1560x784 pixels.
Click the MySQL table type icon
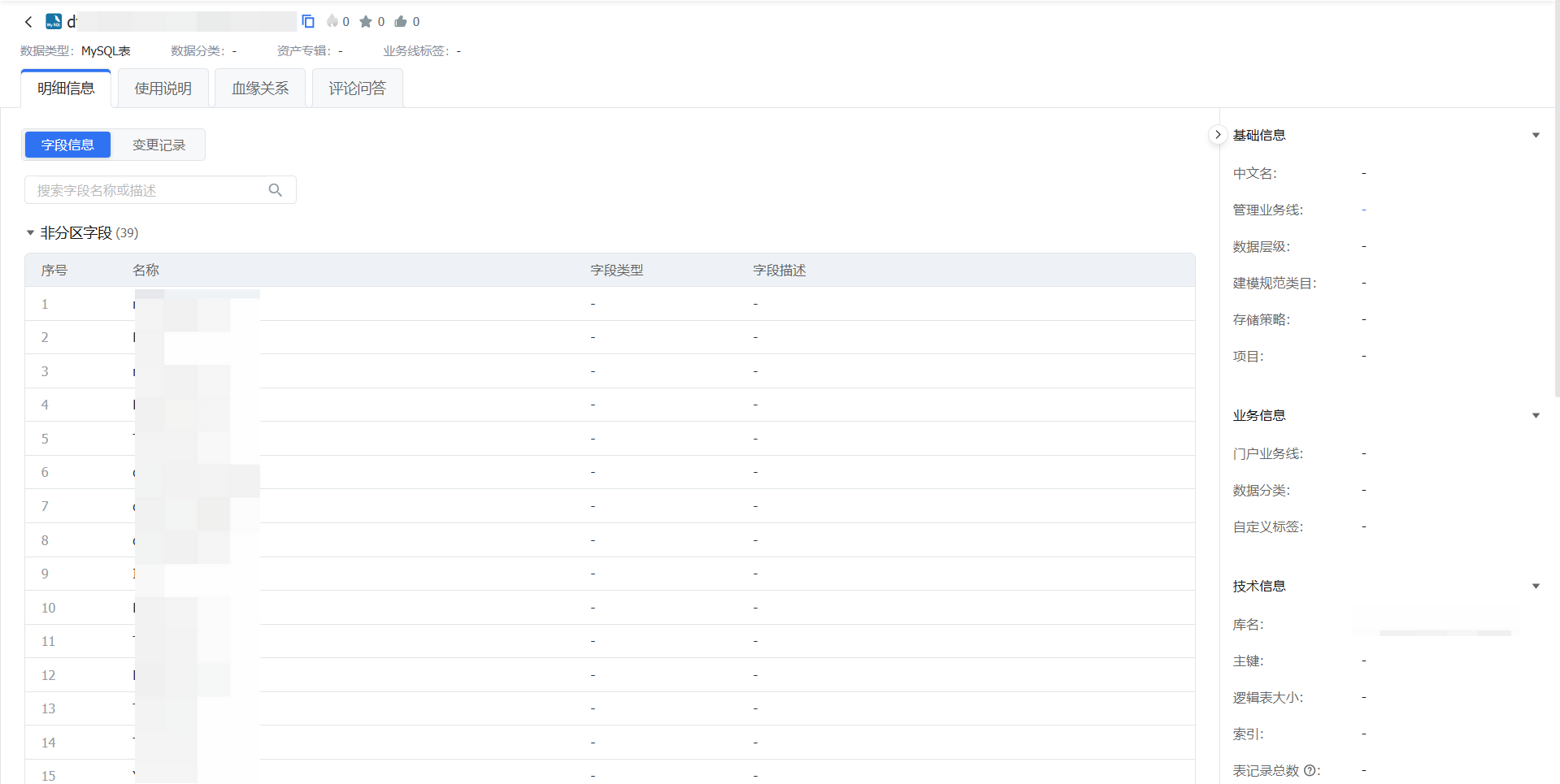coord(54,22)
